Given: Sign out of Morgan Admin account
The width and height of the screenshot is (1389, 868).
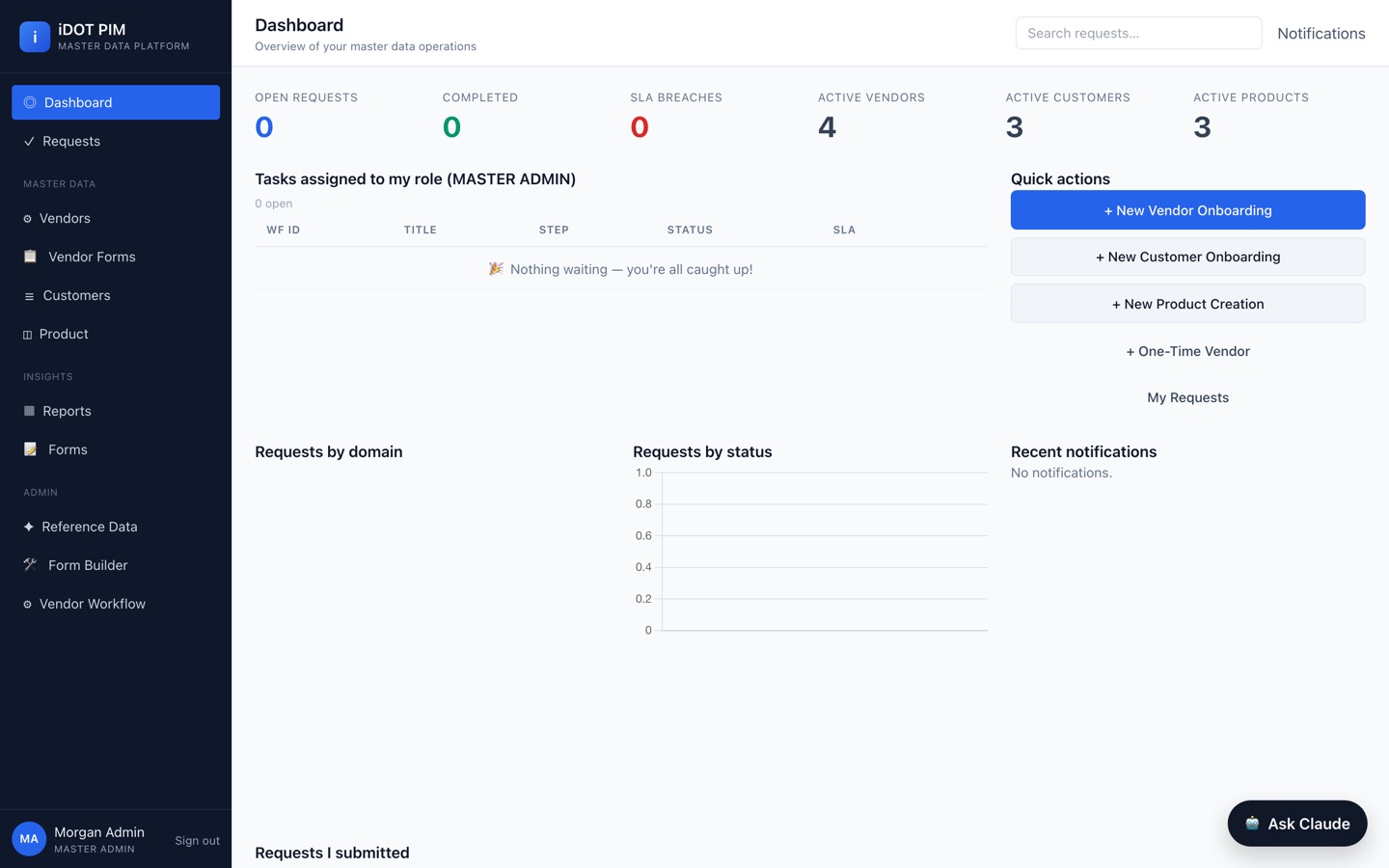Looking at the screenshot, I should [x=197, y=841].
